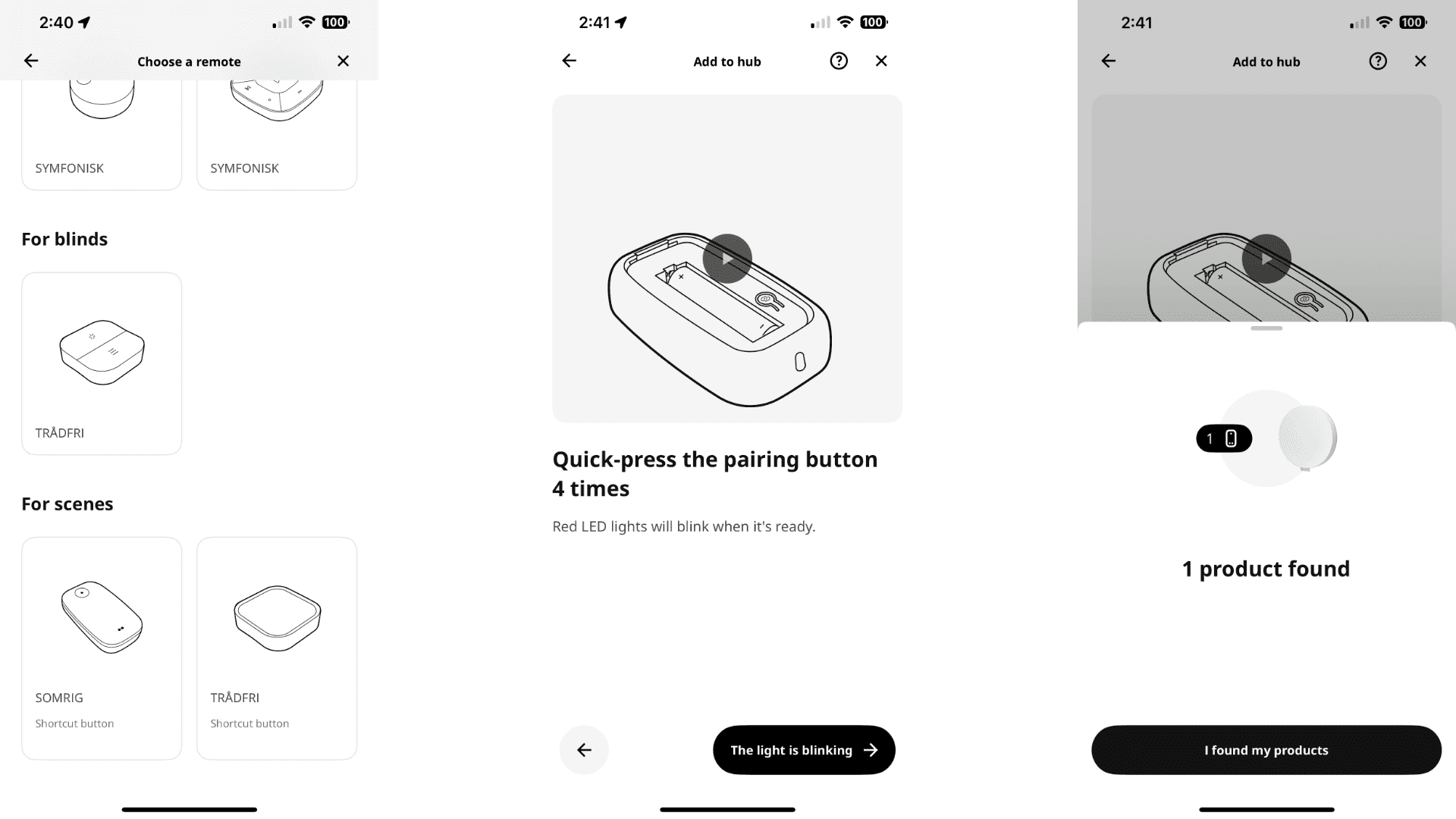The height and width of the screenshot is (819, 1456).
Task: Select SYMFONISK remote left option
Action: pyautogui.click(x=101, y=130)
